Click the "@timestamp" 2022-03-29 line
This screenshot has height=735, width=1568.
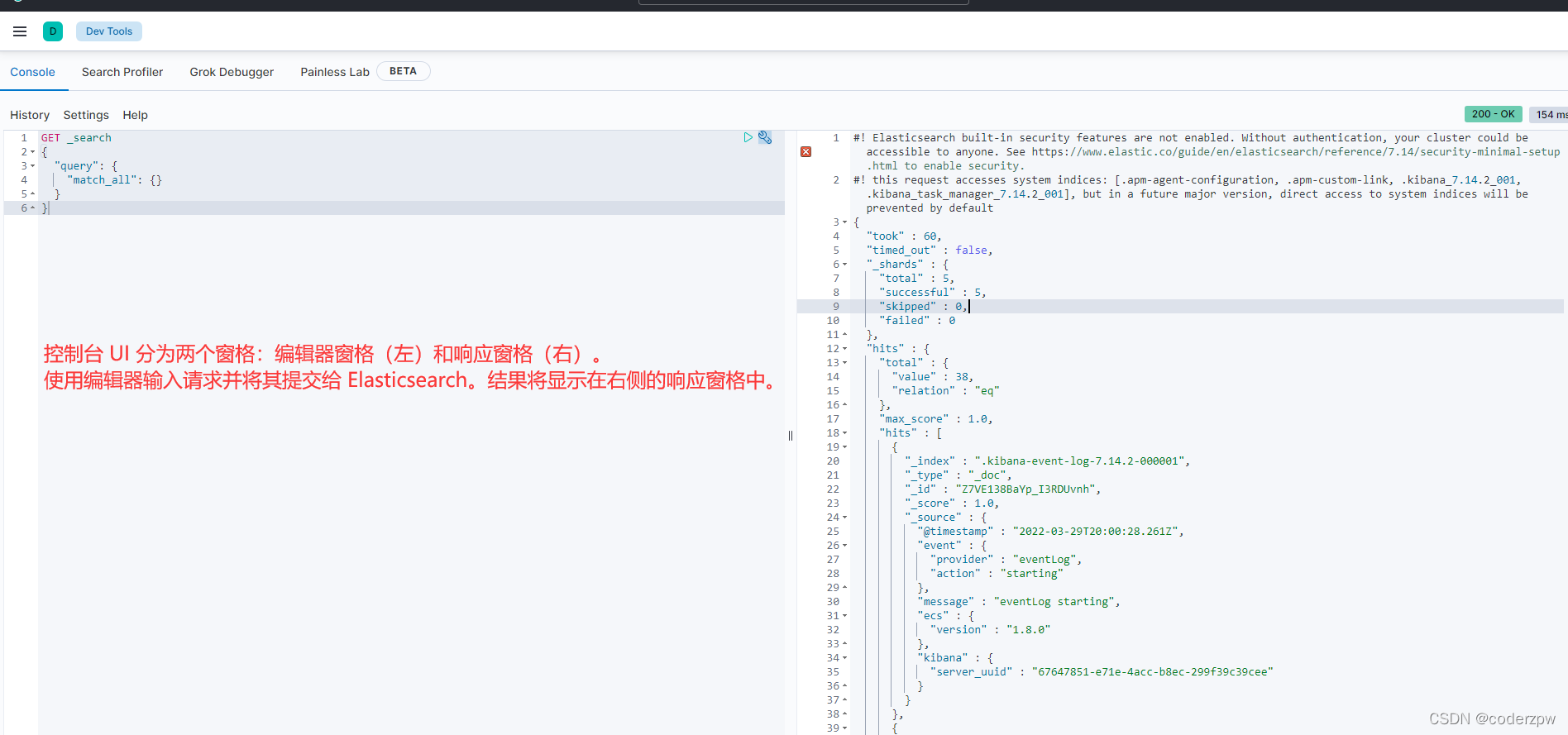pos(1051,532)
